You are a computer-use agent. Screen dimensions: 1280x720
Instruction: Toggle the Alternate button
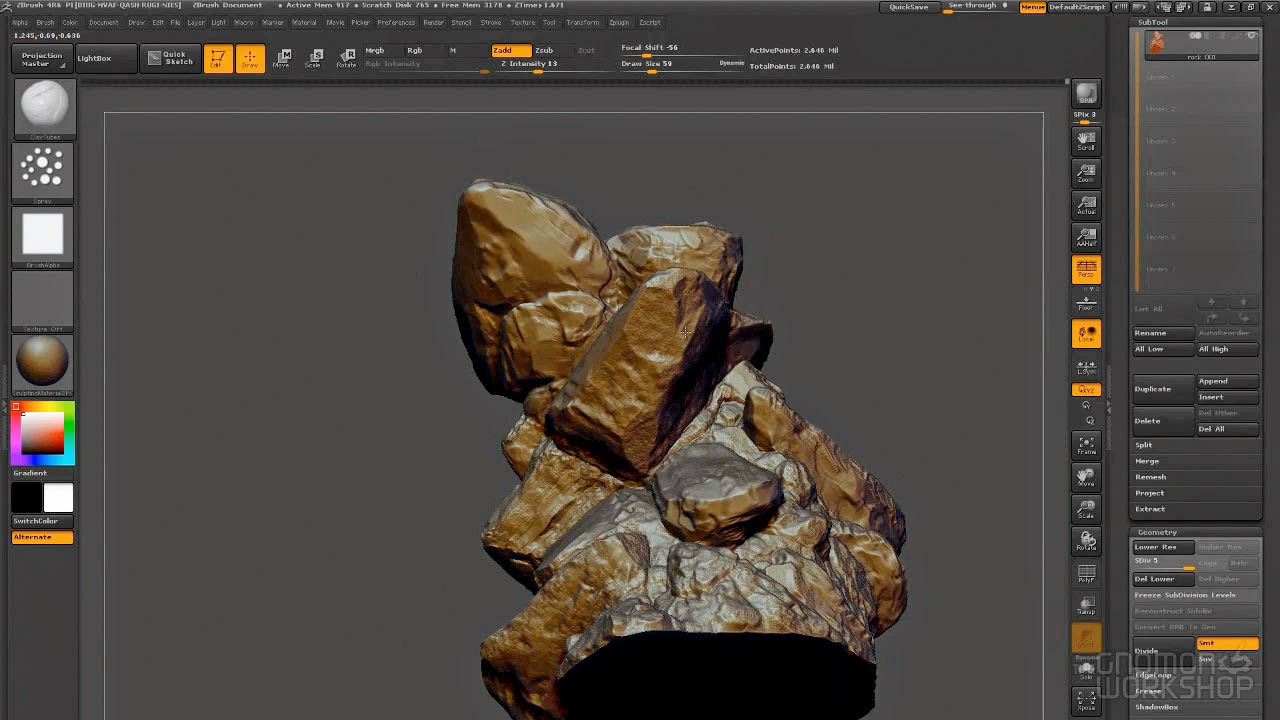coord(42,537)
